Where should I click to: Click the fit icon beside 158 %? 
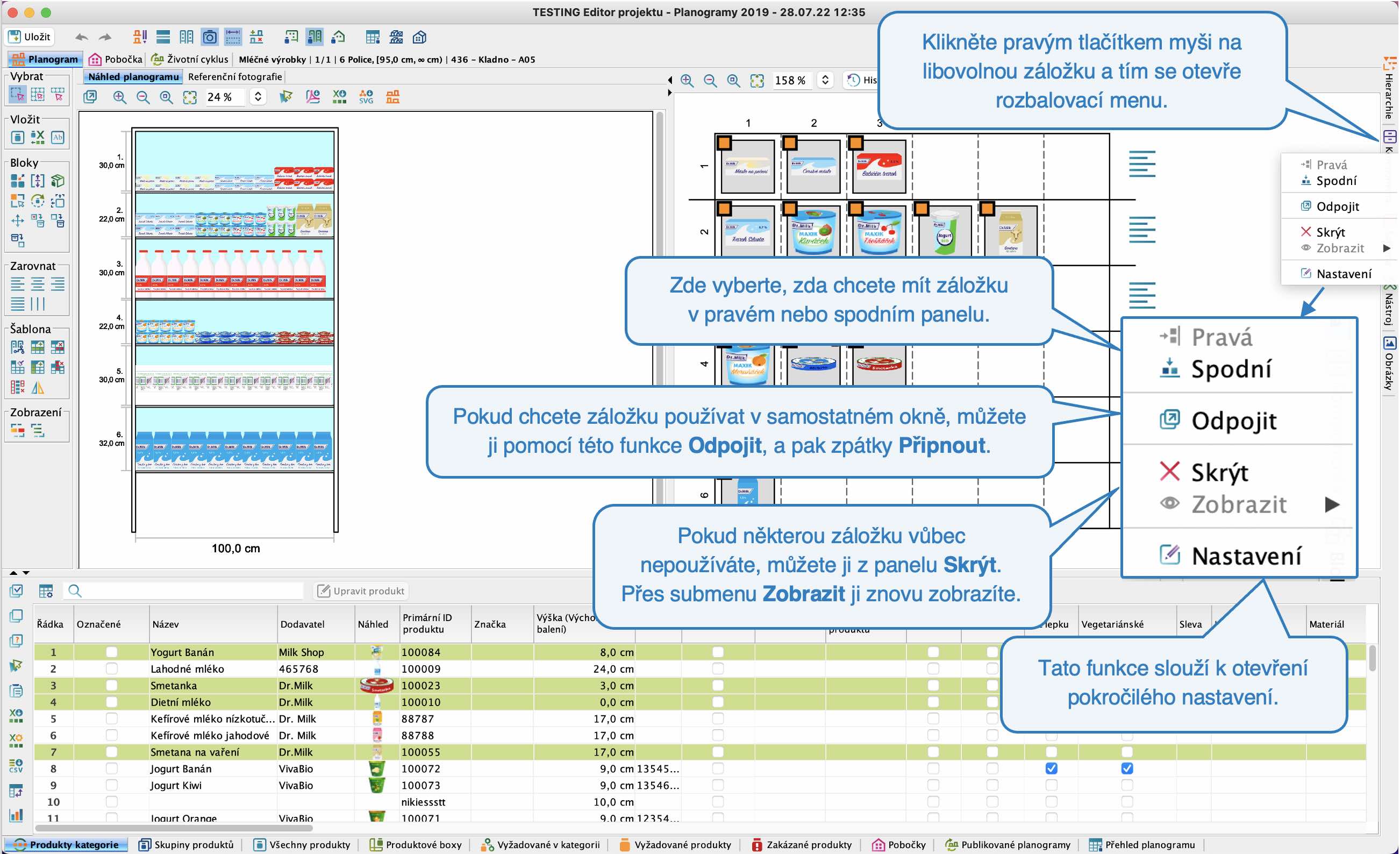[x=757, y=81]
